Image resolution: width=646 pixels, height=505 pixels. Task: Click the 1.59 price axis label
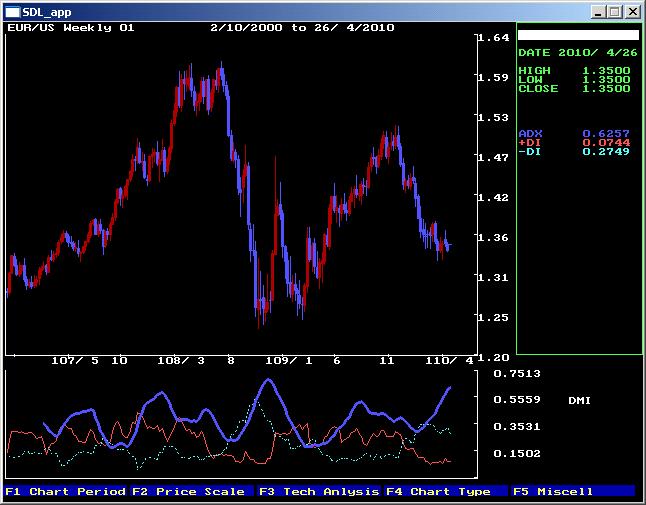[494, 77]
